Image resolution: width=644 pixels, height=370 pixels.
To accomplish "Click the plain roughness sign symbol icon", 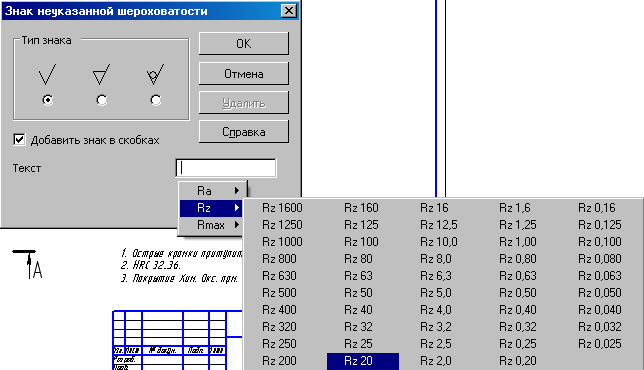I will 47,74.
